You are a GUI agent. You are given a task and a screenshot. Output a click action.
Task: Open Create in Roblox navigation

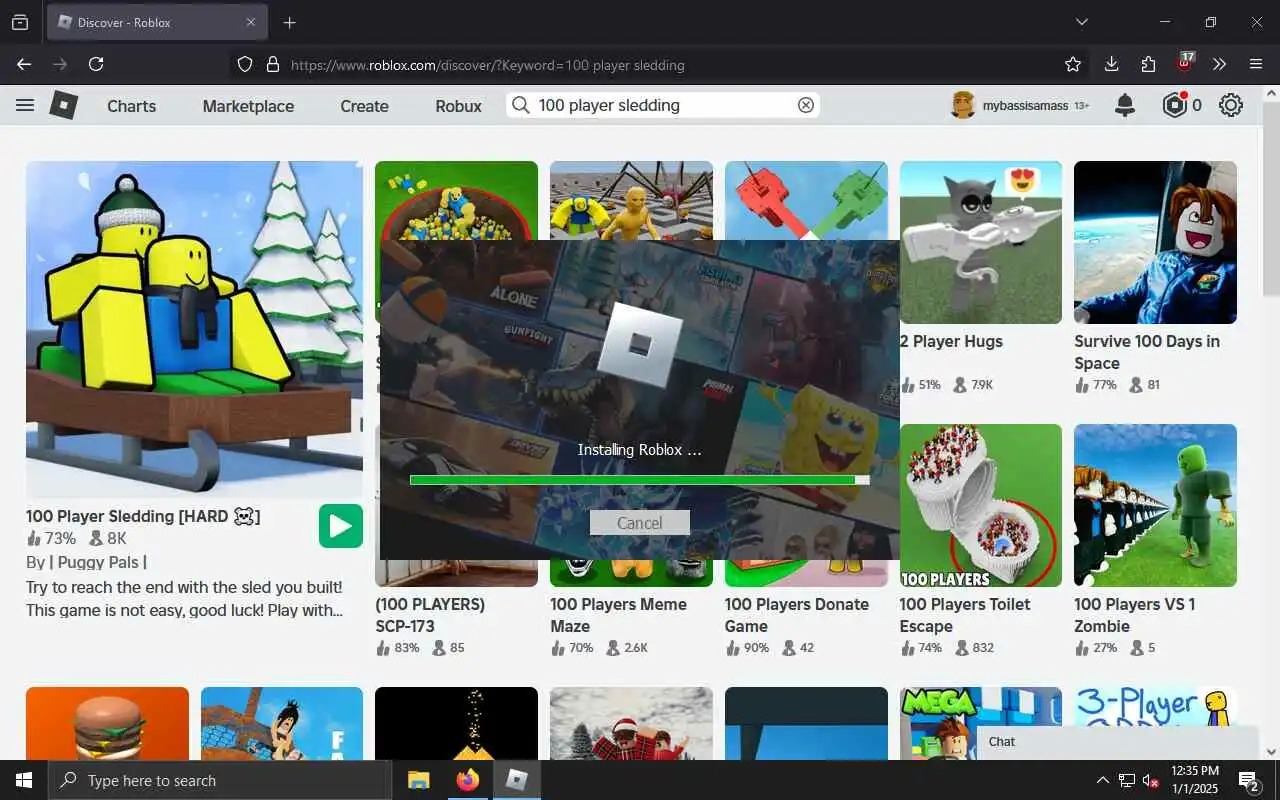[364, 106]
